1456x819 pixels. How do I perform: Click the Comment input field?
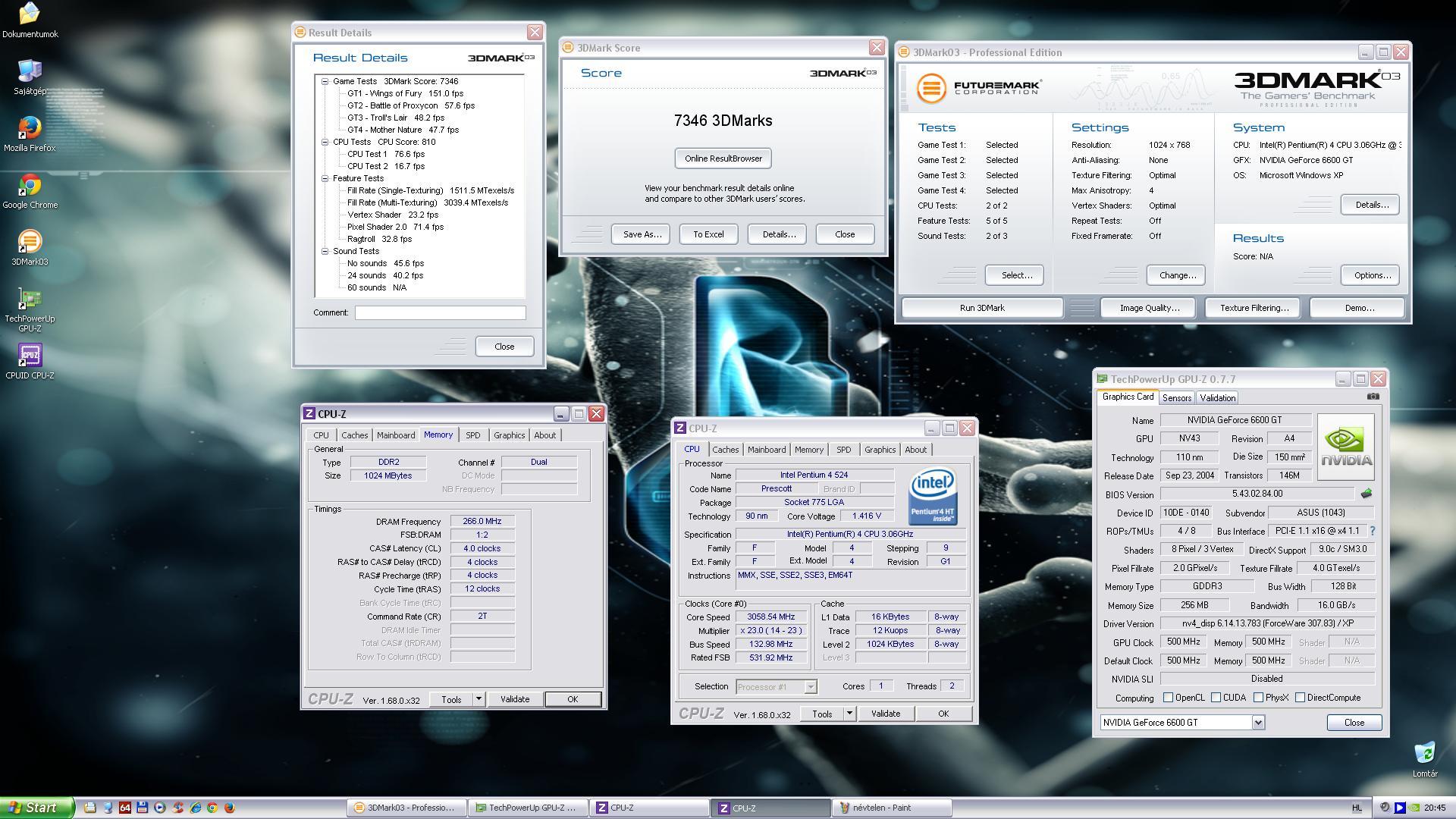pyautogui.click(x=440, y=312)
